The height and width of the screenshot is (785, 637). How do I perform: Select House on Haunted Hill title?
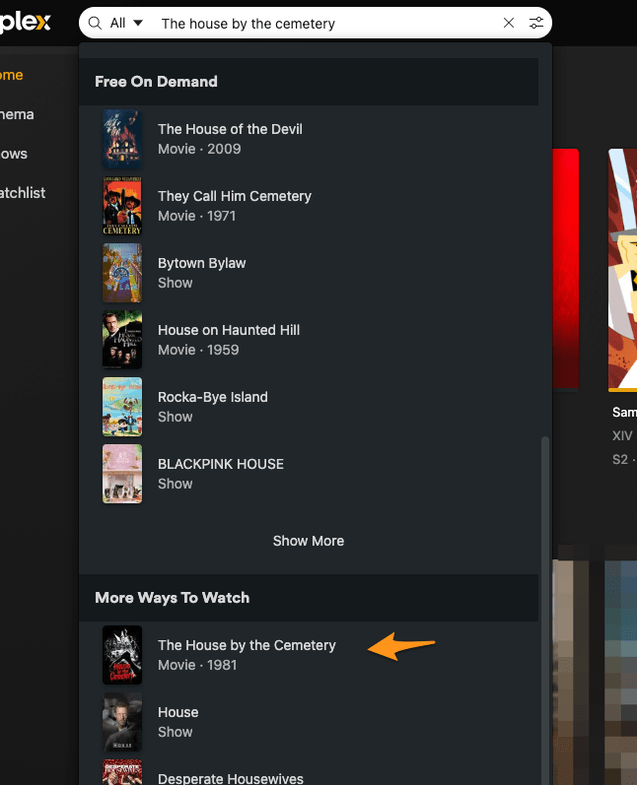[228, 330]
